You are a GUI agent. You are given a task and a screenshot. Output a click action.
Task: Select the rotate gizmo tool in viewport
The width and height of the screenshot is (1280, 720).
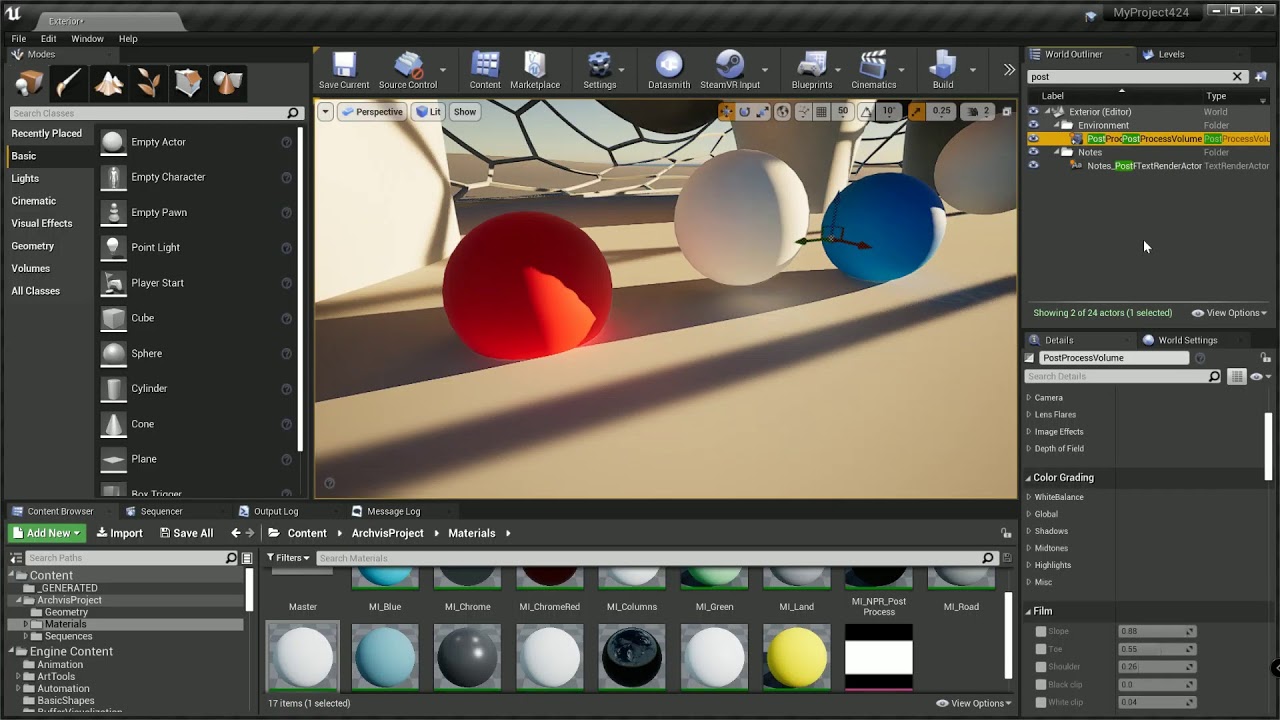[745, 112]
